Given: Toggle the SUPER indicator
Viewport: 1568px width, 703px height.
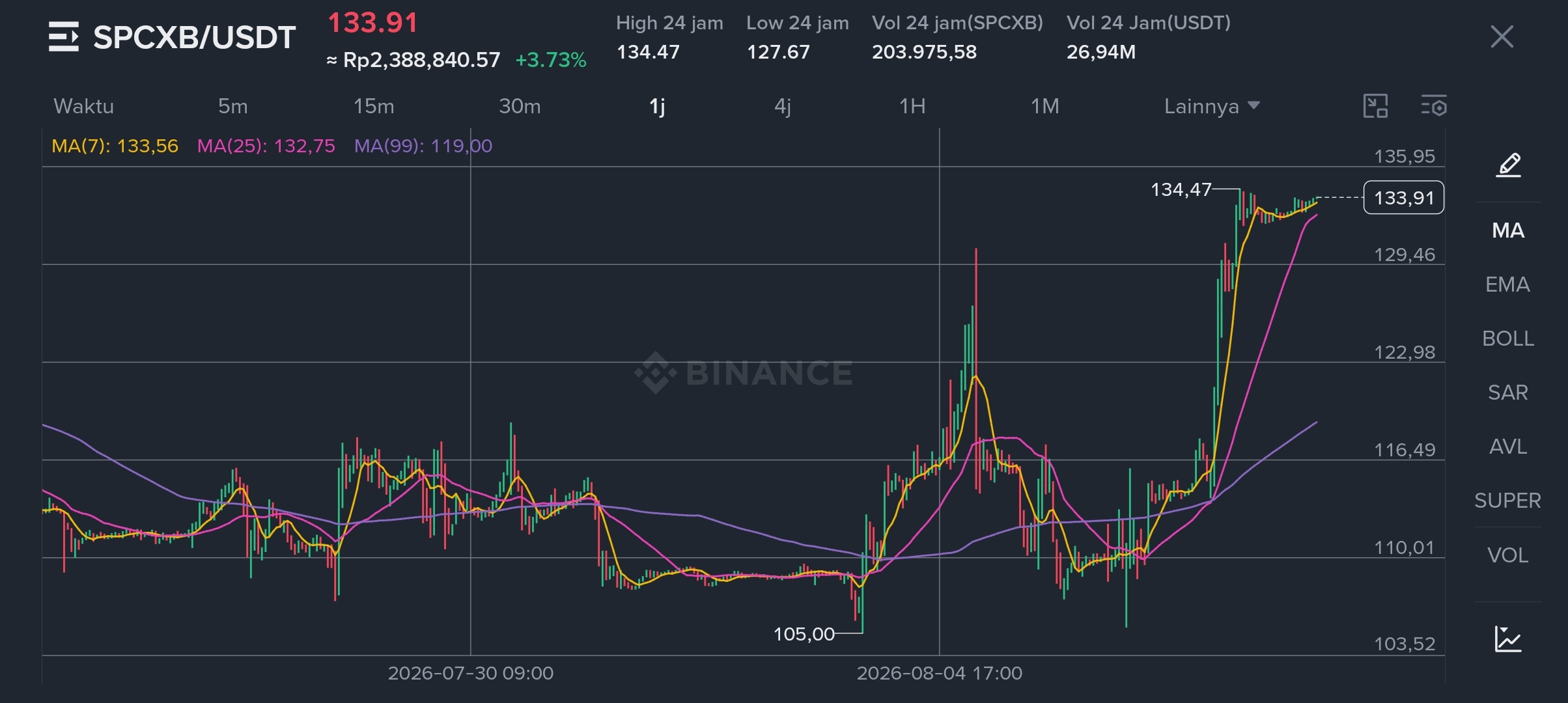Looking at the screenshot, I should [1508, 501].
